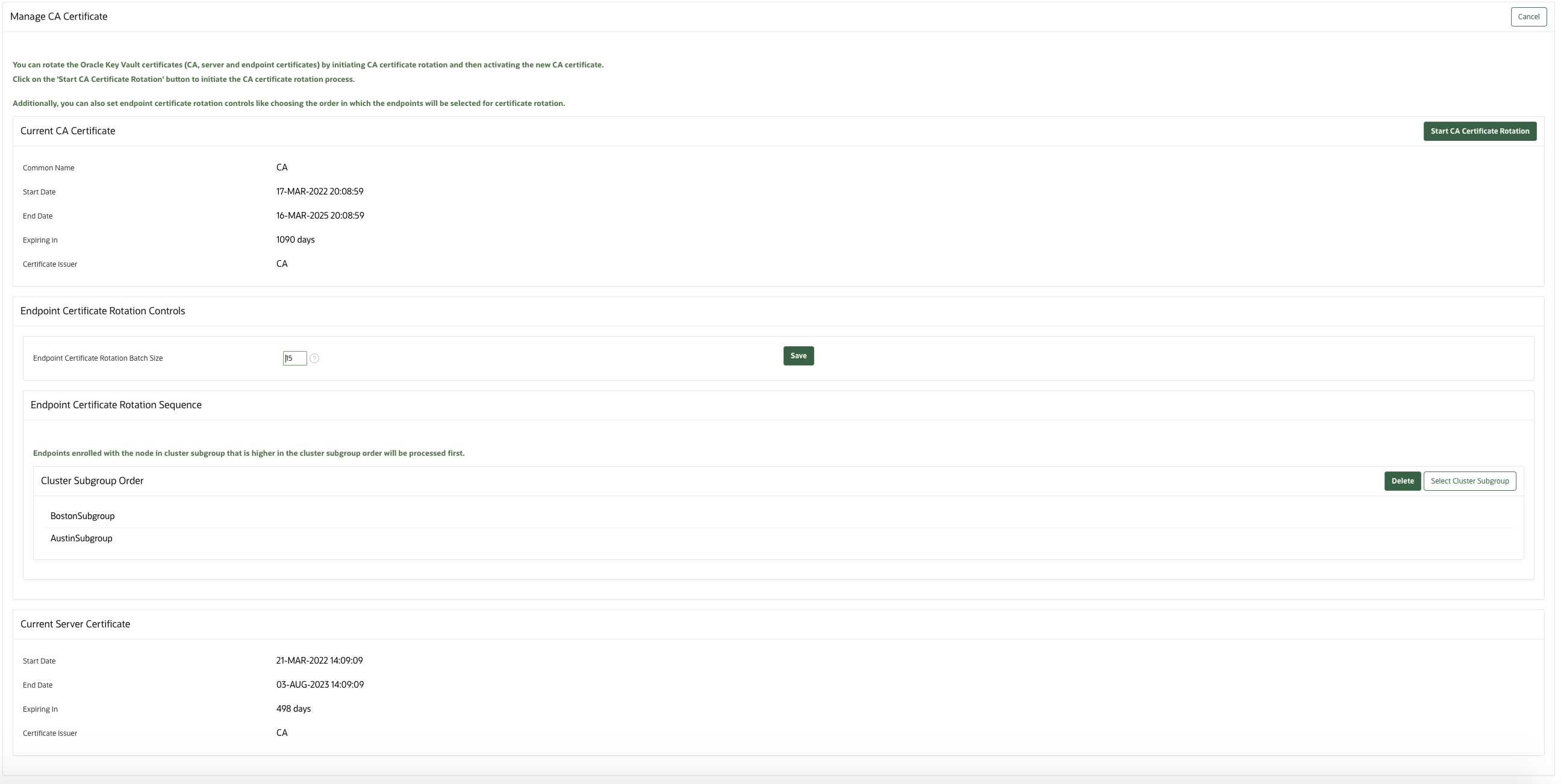Click the Common Name value 'CA'

click(x=282, y=167)
